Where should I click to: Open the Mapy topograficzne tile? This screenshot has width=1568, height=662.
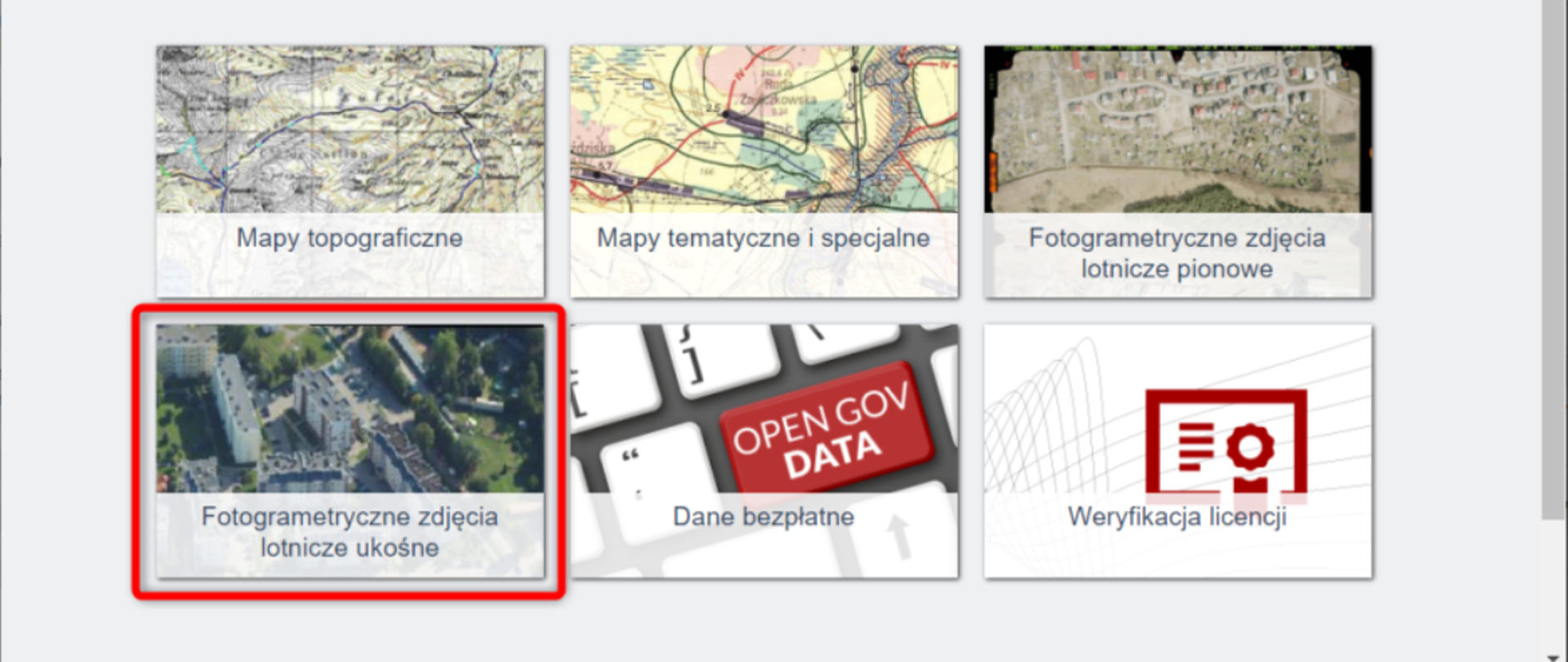(350, 172)
